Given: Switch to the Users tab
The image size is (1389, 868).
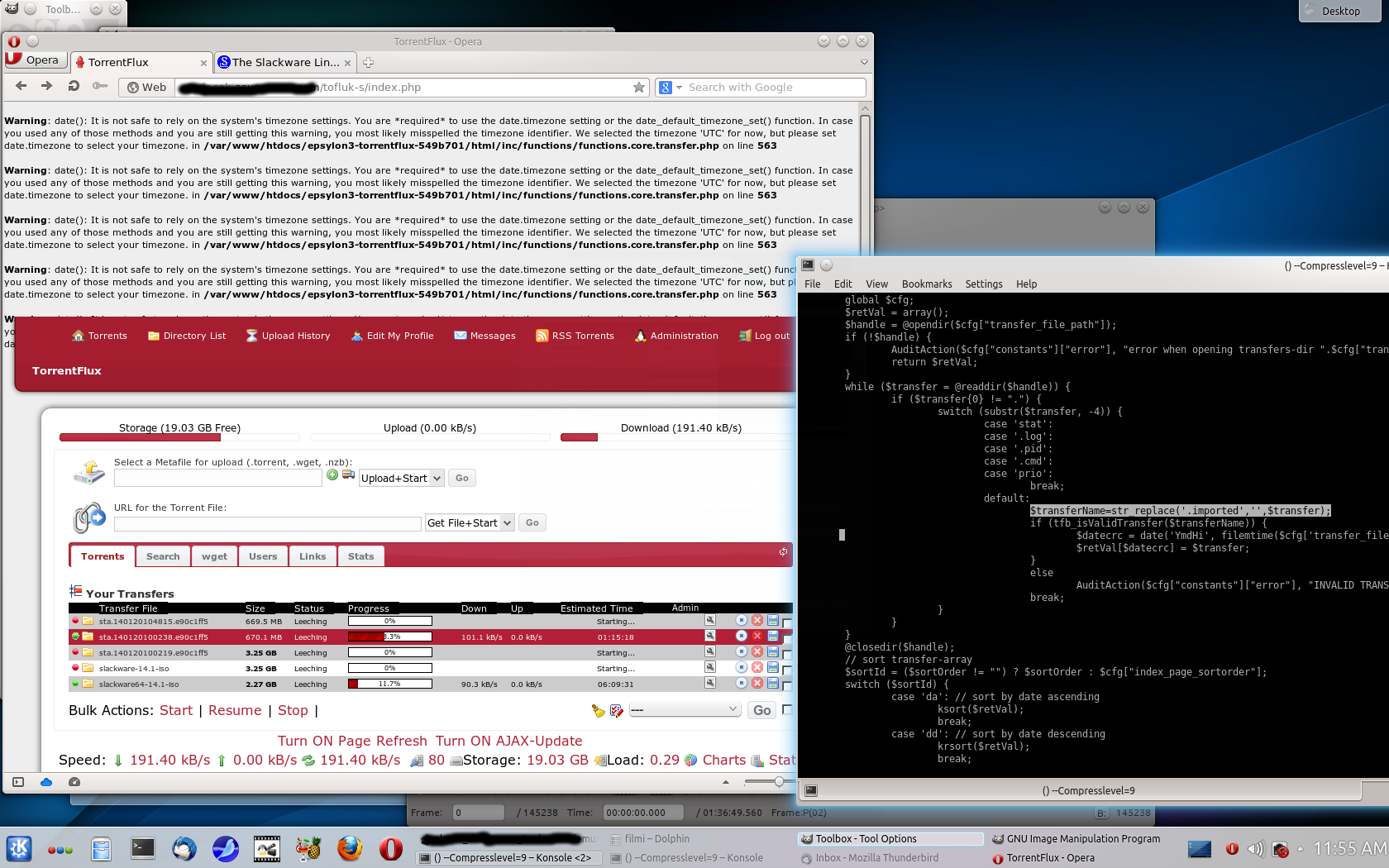Looking at the screenshot, I should (x=263, y=556).
